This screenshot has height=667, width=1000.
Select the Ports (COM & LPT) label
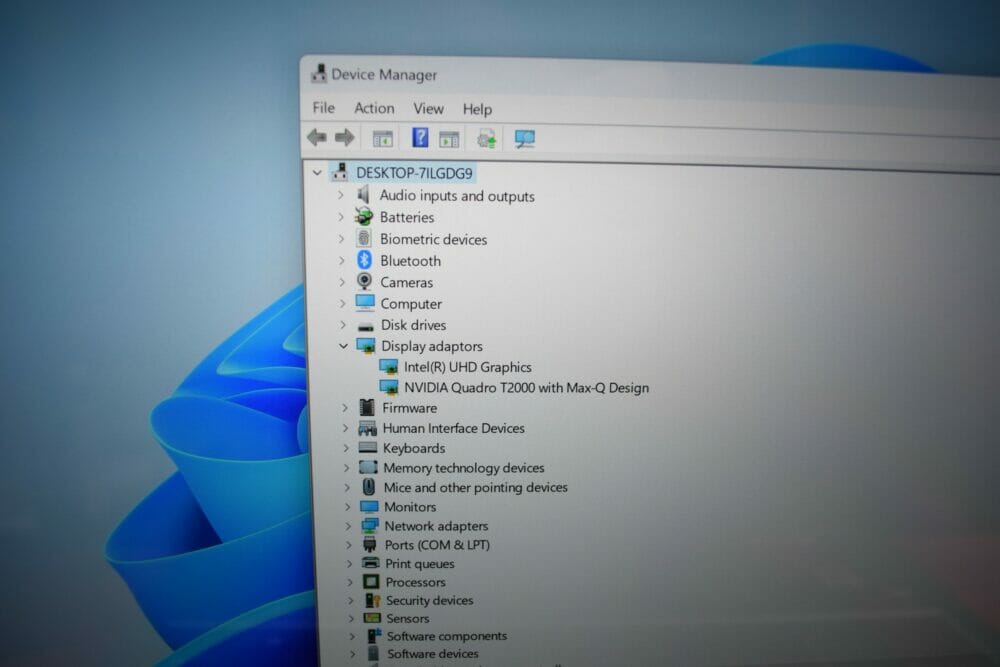(x=437, y=545)
